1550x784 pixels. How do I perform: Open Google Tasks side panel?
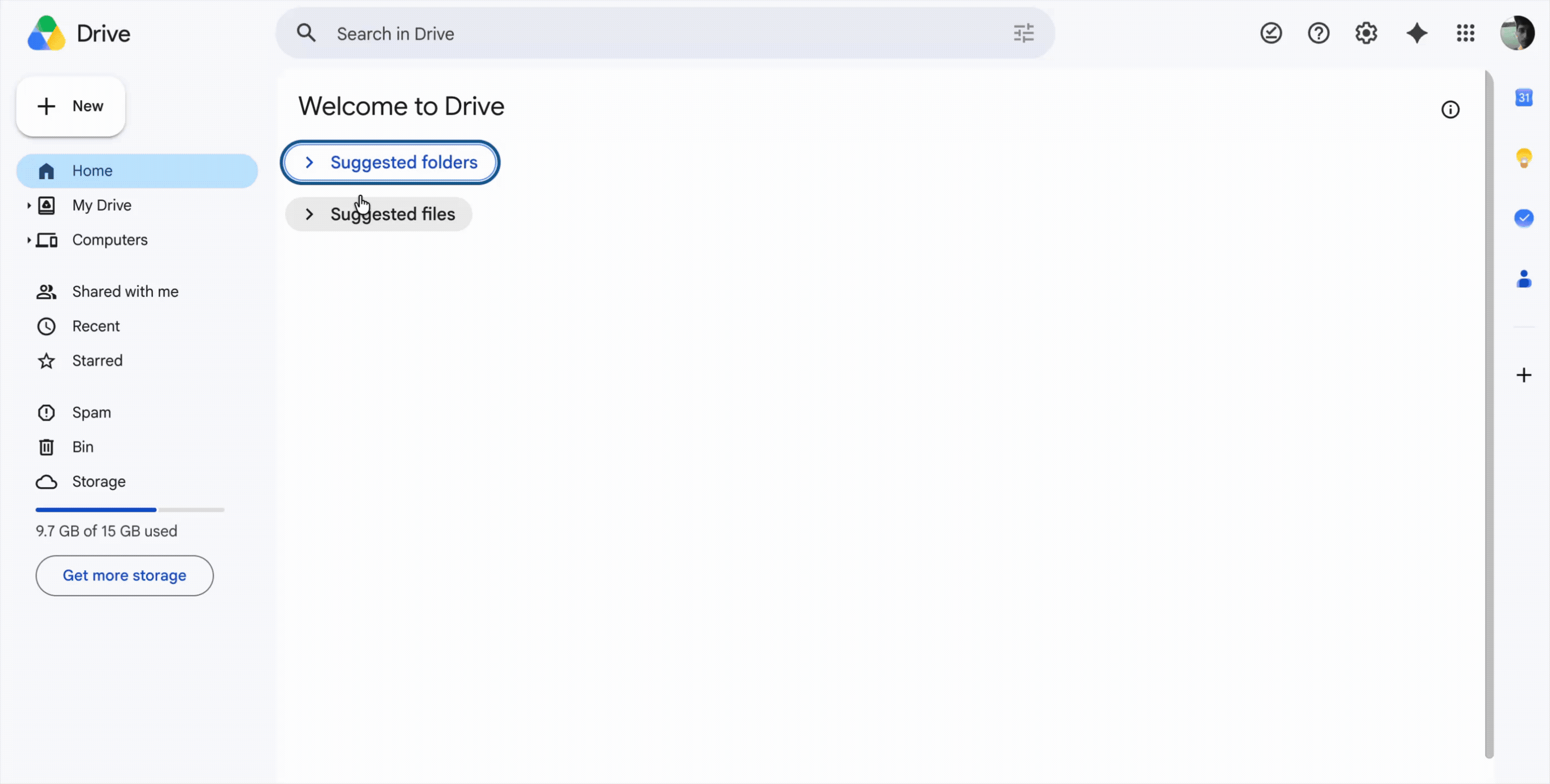pos(1524,218)
